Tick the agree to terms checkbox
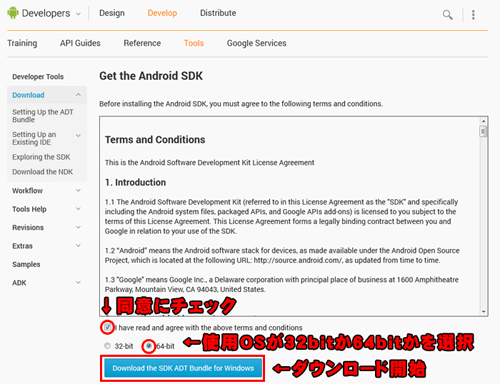This screenshot has height=384, width=500. (x=107, y=327)
